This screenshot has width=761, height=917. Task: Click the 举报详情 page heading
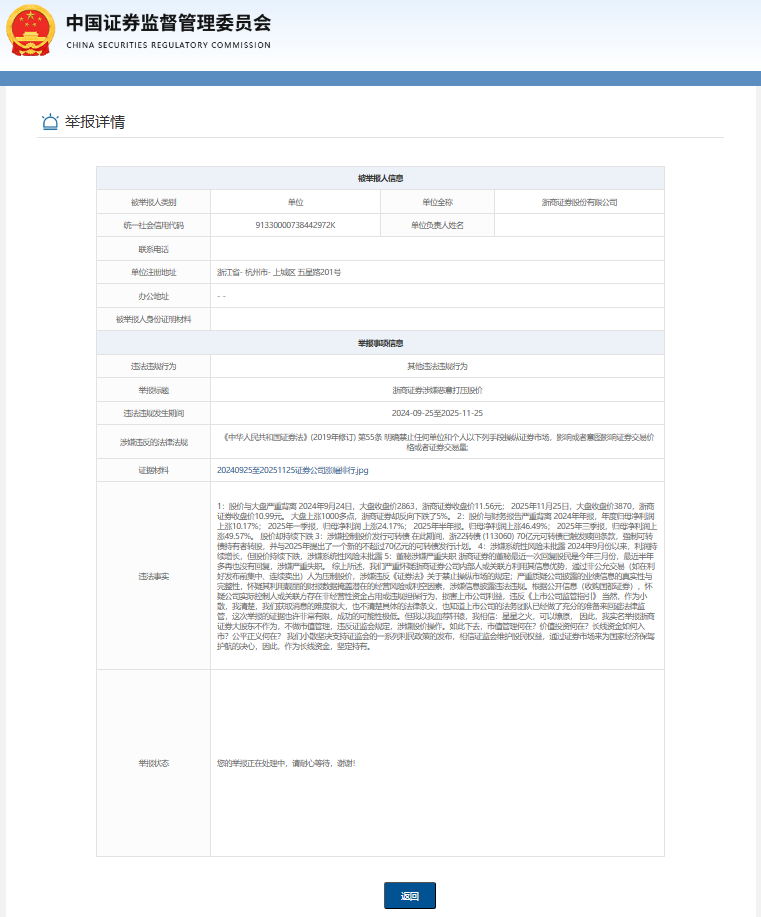tap(95, 122)
